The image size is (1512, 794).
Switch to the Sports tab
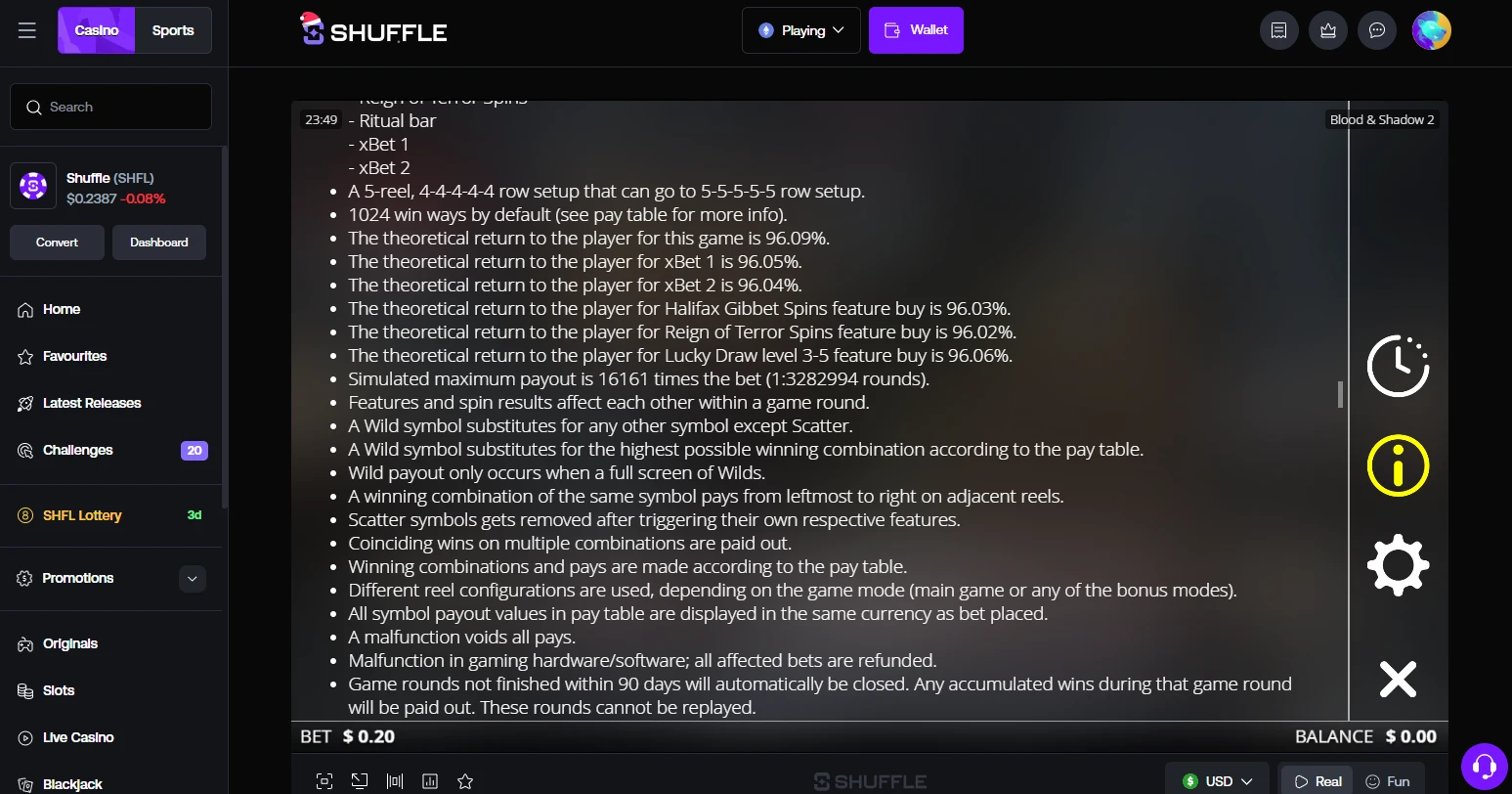pos(173,30)
